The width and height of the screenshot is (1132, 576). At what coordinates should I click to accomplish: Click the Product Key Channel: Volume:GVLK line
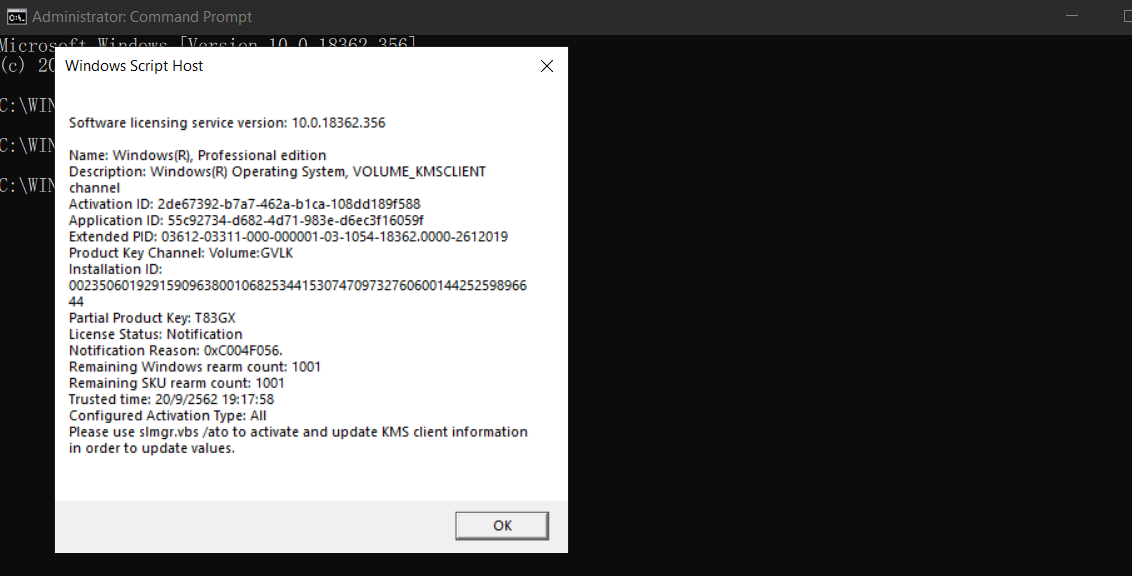tap(181, 253)
